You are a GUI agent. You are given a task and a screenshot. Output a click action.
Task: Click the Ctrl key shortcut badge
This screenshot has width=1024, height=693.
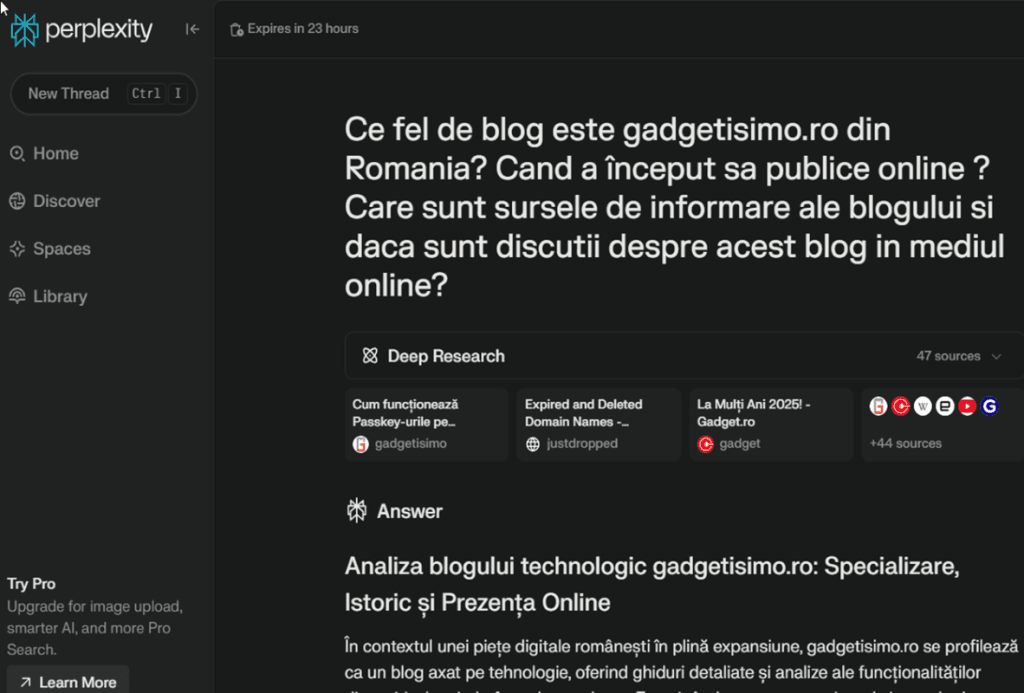[x=146, y=93]
